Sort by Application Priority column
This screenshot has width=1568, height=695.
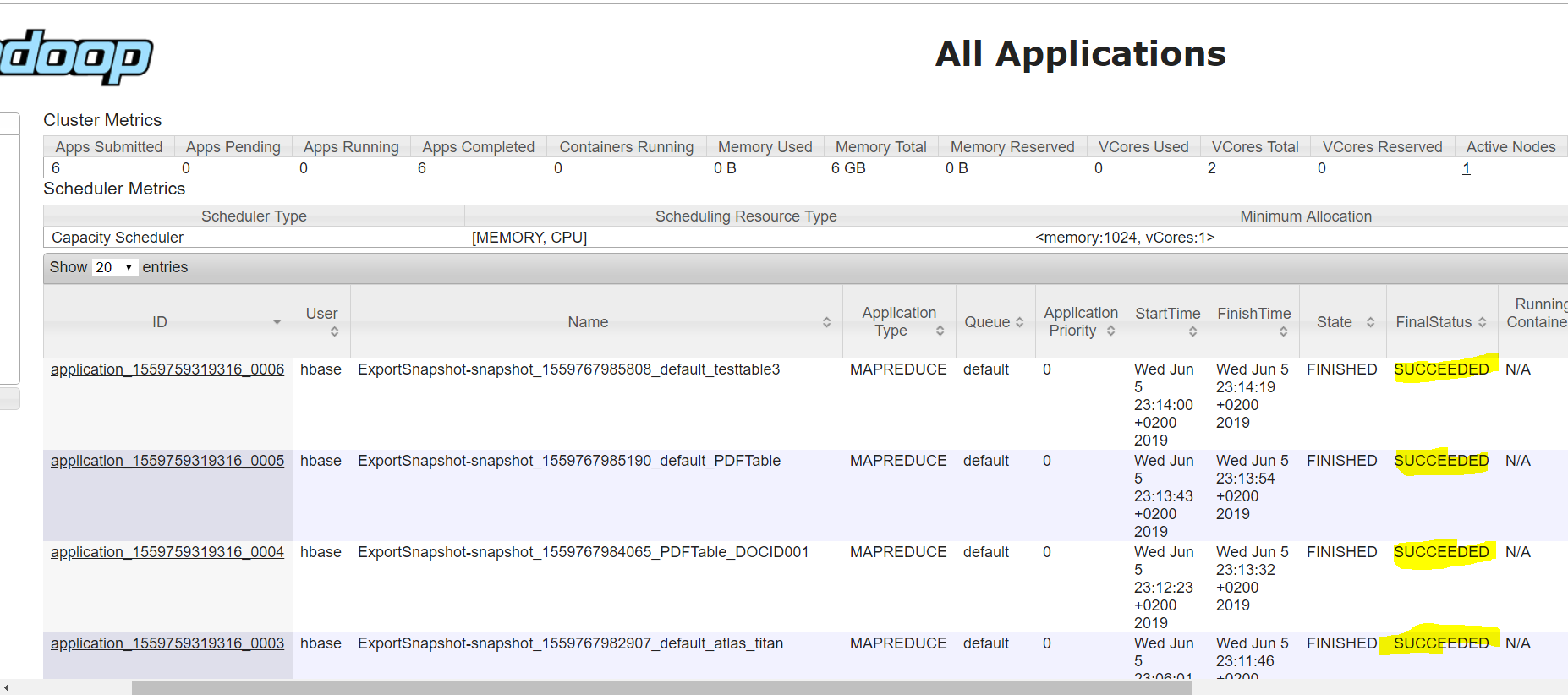1110,331
